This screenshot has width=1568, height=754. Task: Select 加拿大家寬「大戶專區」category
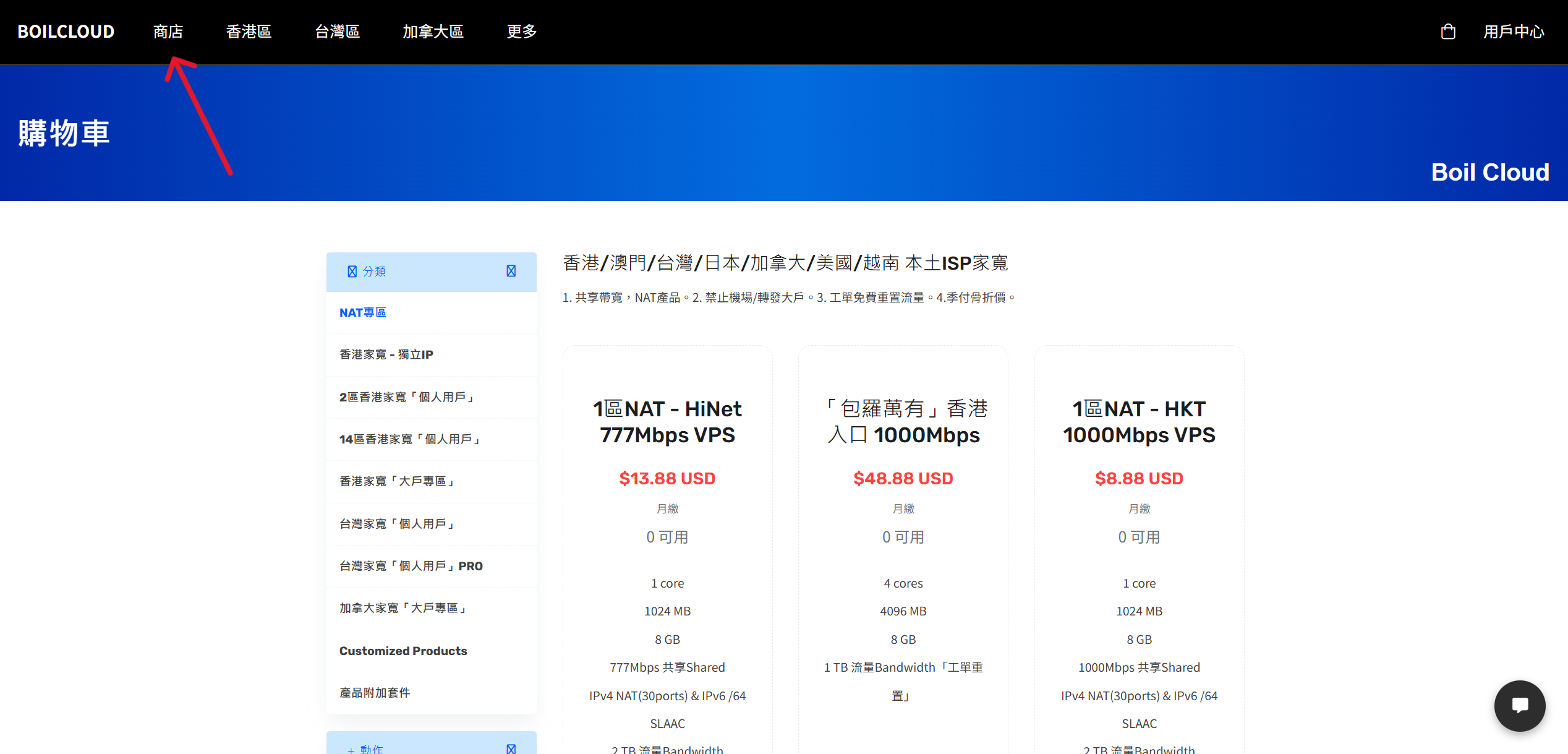pyautogui.click(x=432, y=608)
